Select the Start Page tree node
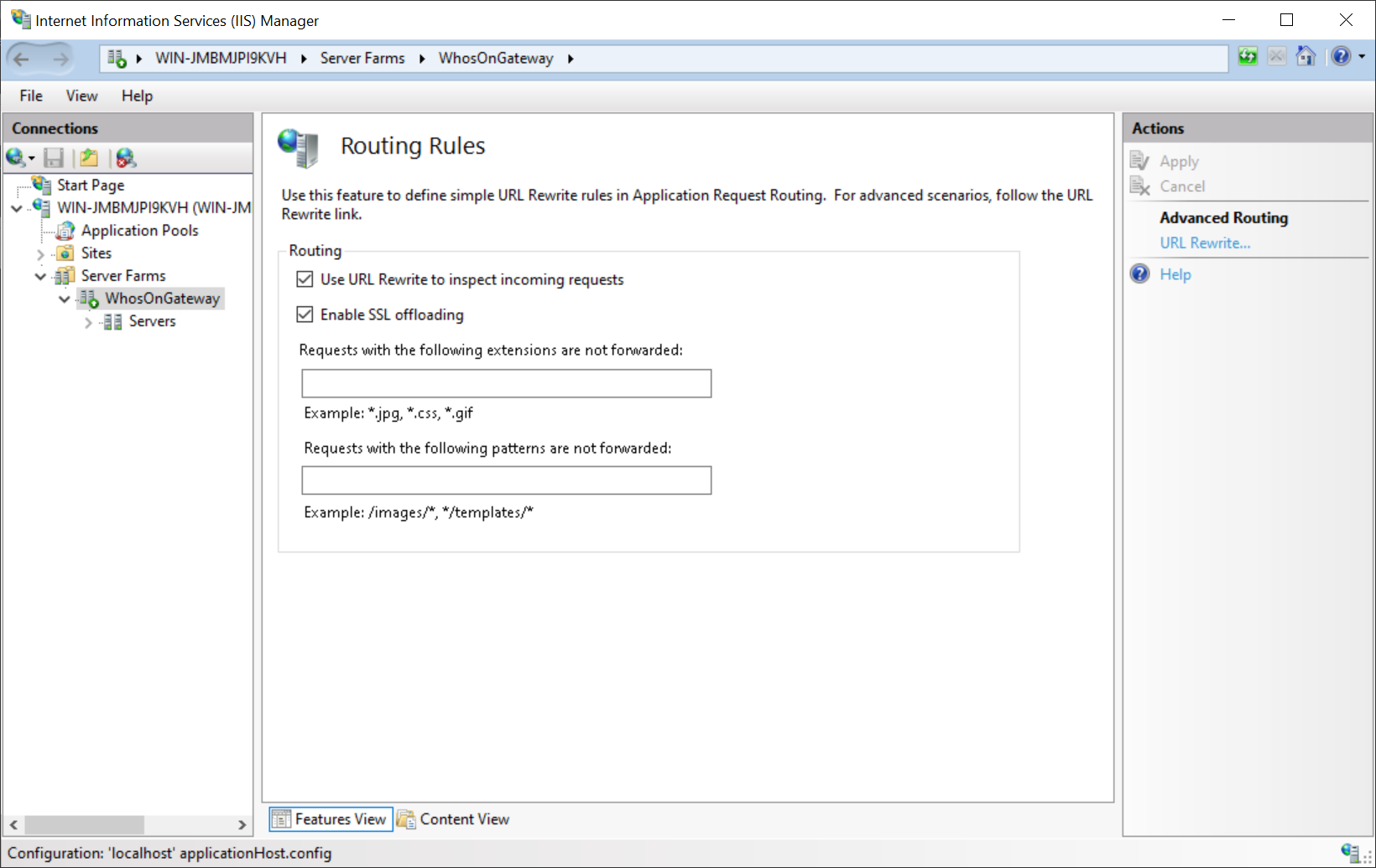Image resolution: width=1376 pixels, height=868 pixels. (91, 185)
